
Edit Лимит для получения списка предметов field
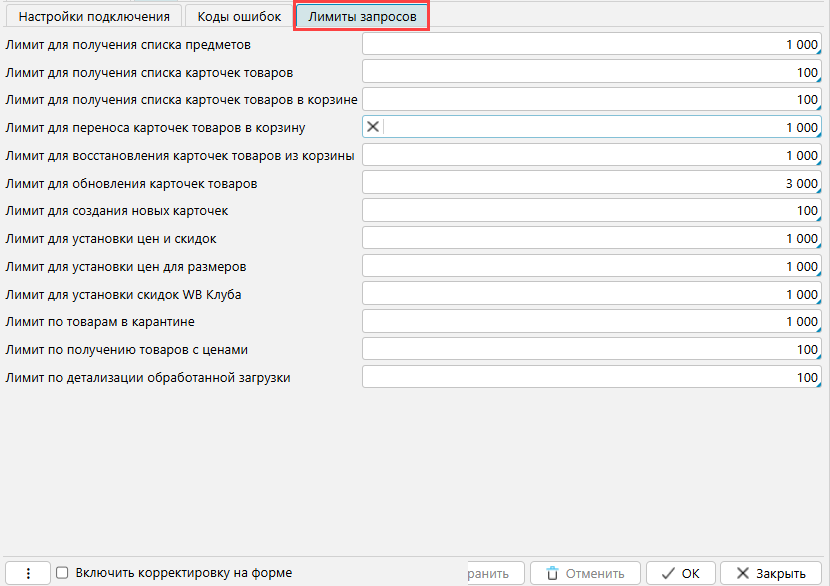(592, 44)
